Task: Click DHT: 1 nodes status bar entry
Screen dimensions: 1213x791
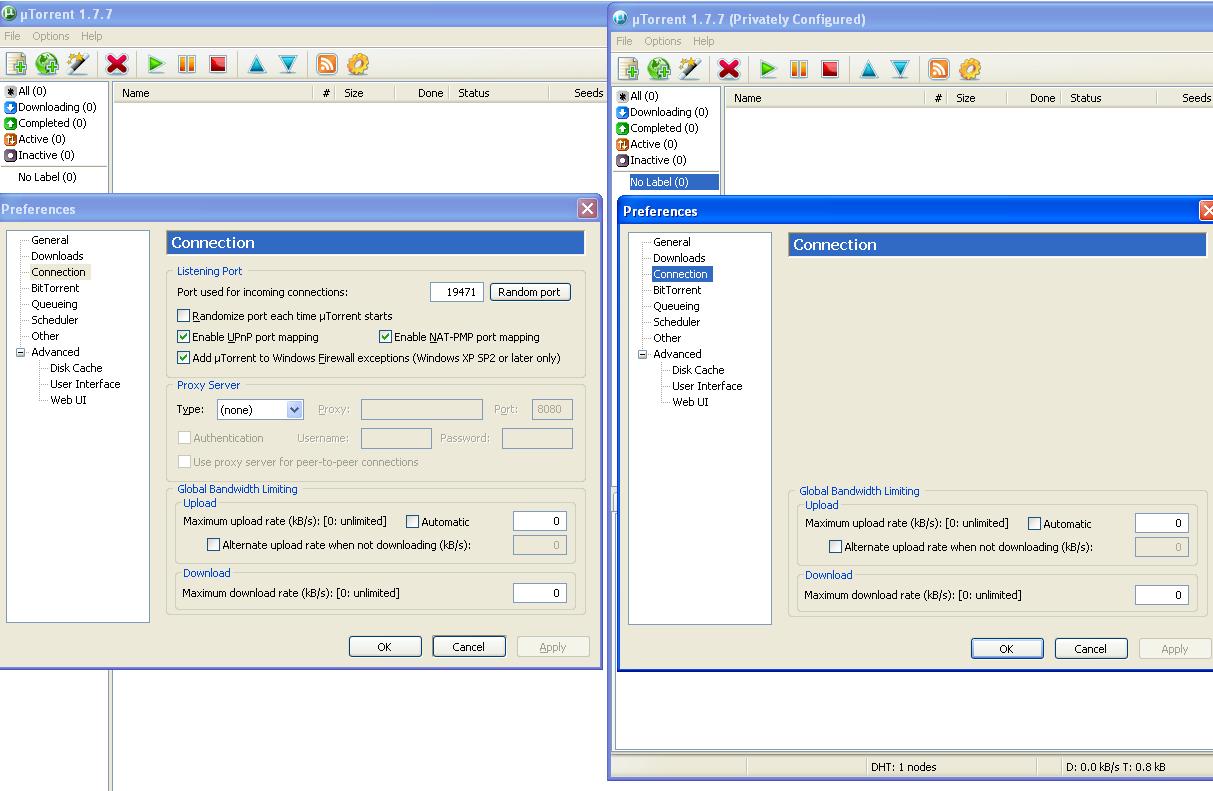Action: pos(903,767)
